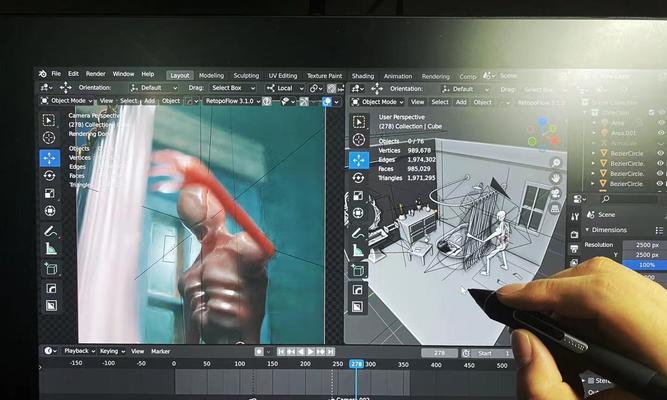
Task: Open Drag Select Box dropdown
Action: coord(233,88)
